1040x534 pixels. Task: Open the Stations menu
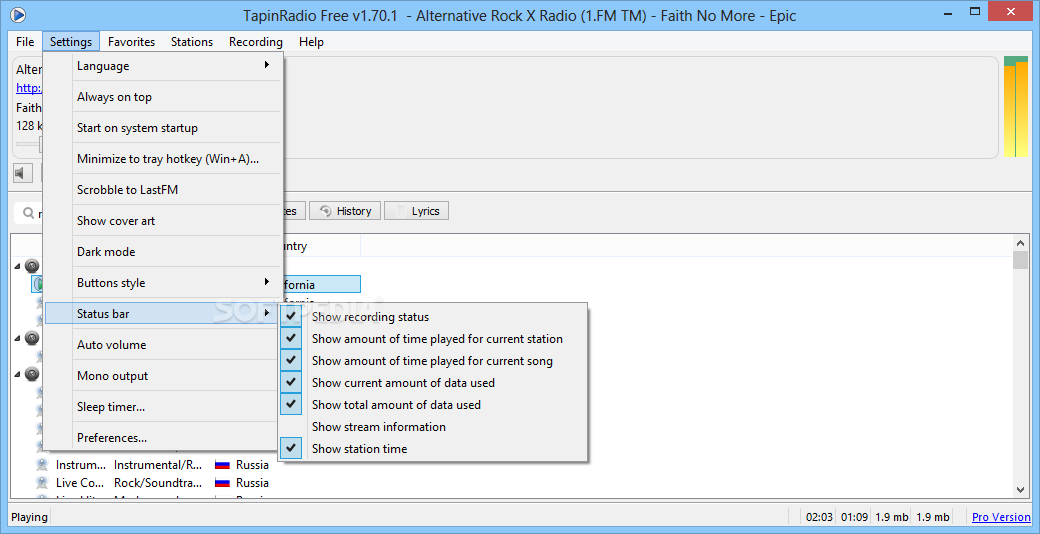click(x=192, y=42)
